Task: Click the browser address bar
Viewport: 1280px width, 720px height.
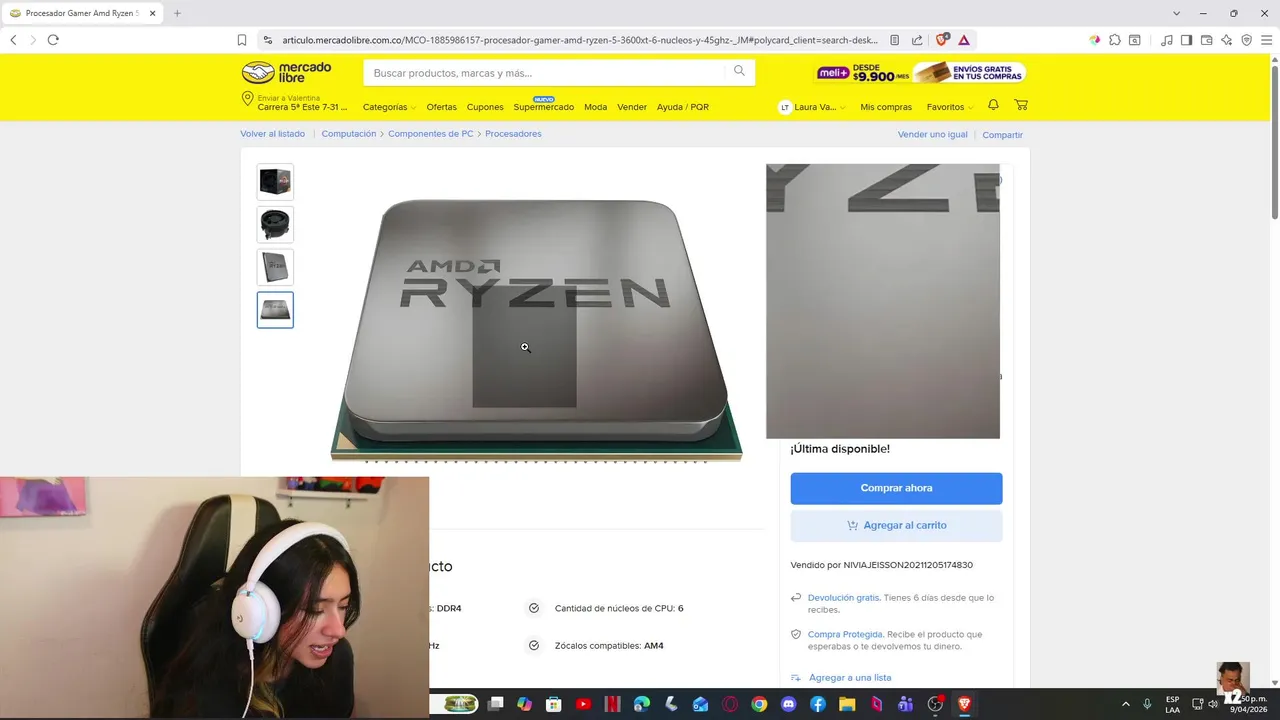Action: [580, 40]
